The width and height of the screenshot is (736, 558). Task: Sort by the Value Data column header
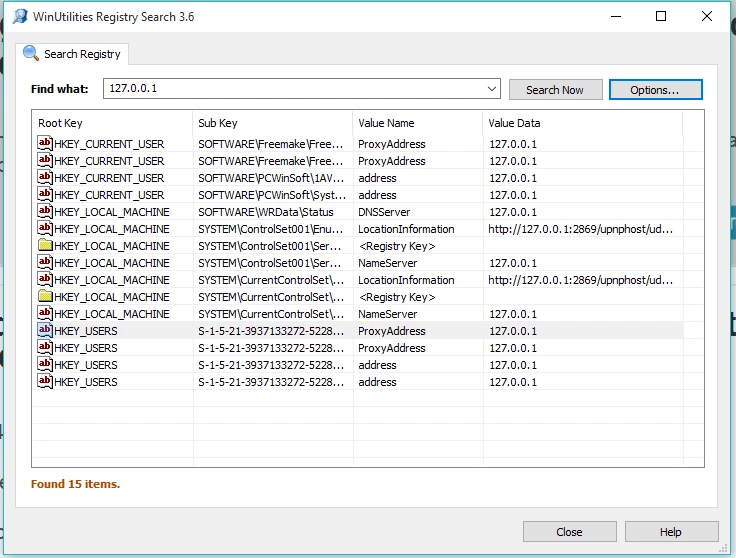(583, 123)
